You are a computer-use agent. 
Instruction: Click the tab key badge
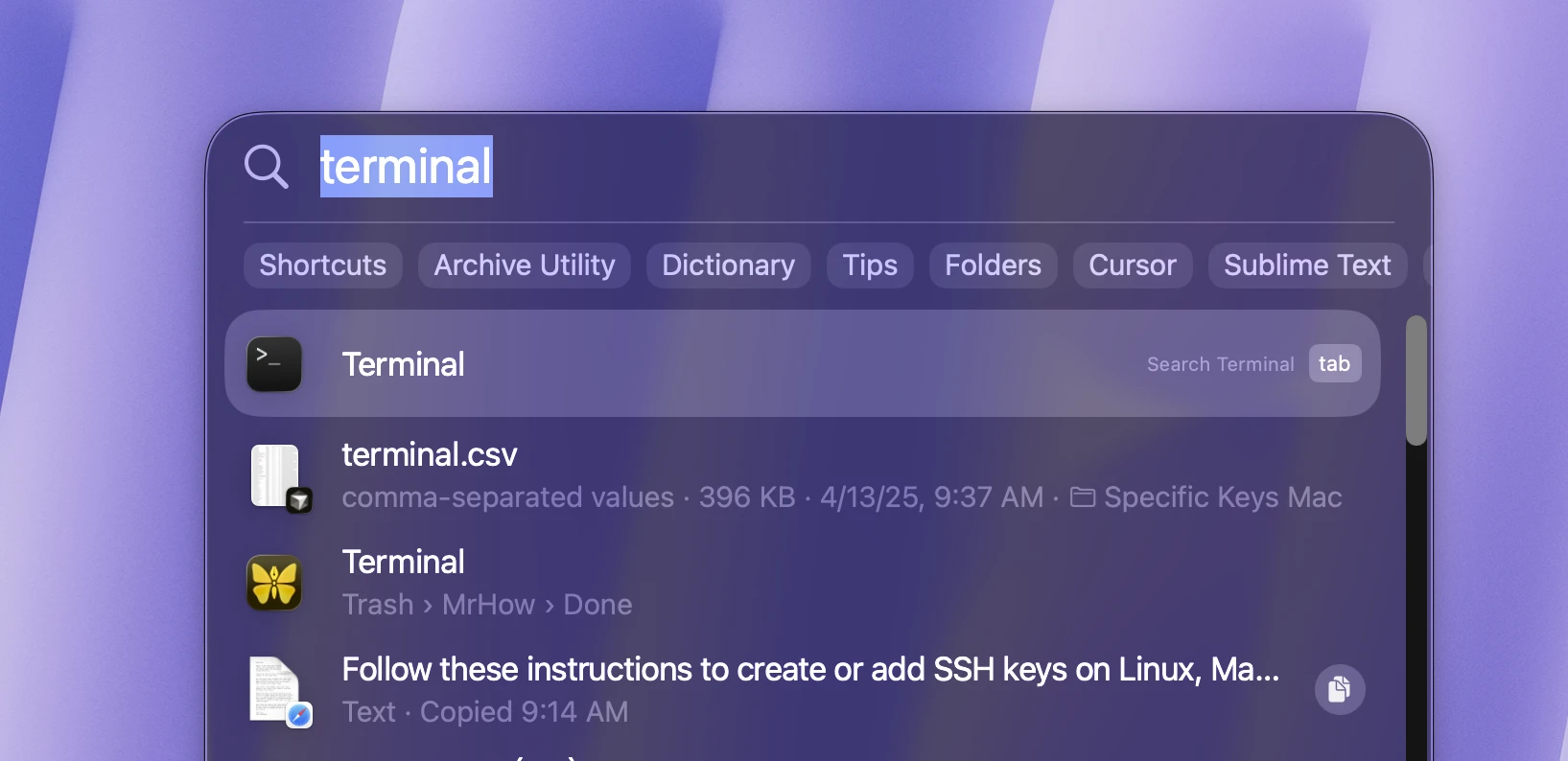tap(1335, 364)
